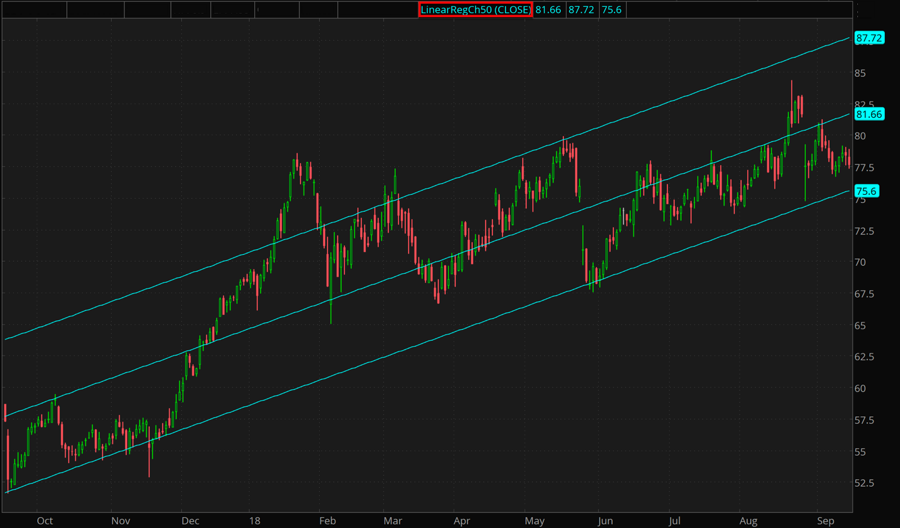This screenshot has width=900, height=528.
Task: Click the 75.6 lower channel price bubble
Action: [x=866, y=191]
